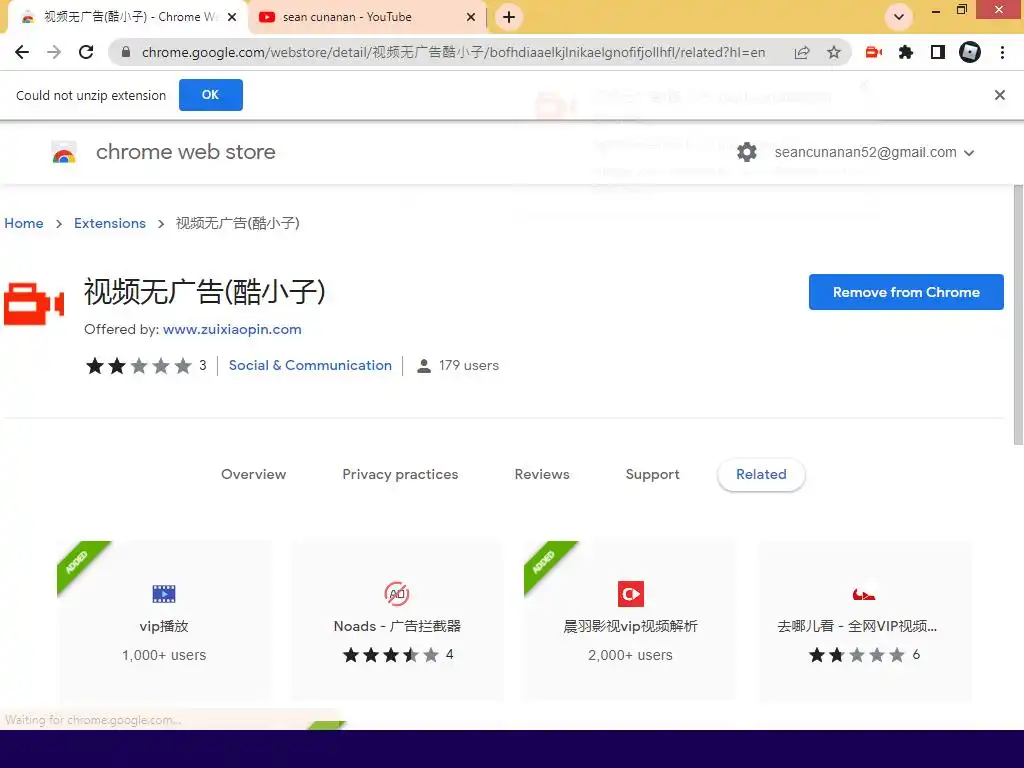Open the Social & Communication category
Image resolution: width=1024 pixels, height=768 pixels.
coord(310,365)
